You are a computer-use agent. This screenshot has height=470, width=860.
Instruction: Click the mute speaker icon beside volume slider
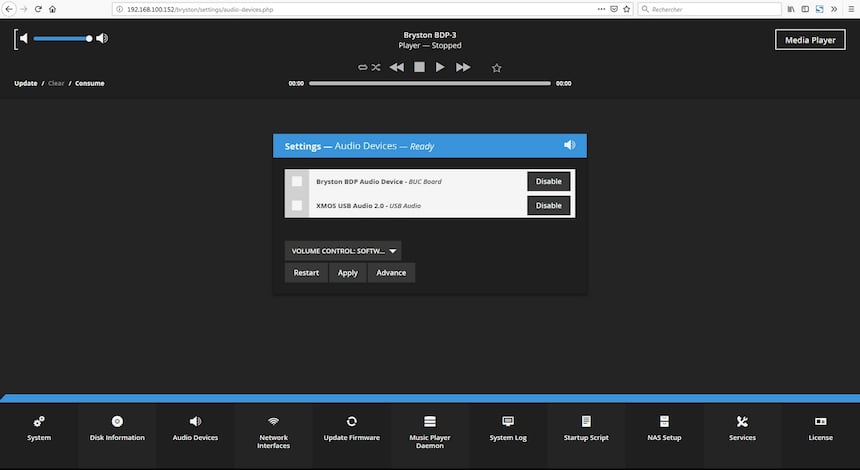click(23, 38)
